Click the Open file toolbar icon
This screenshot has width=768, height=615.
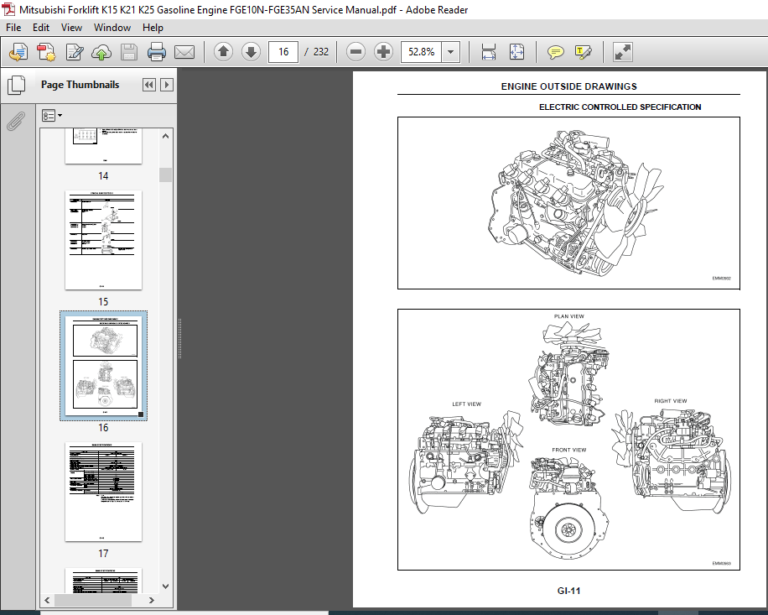[19, 52]
